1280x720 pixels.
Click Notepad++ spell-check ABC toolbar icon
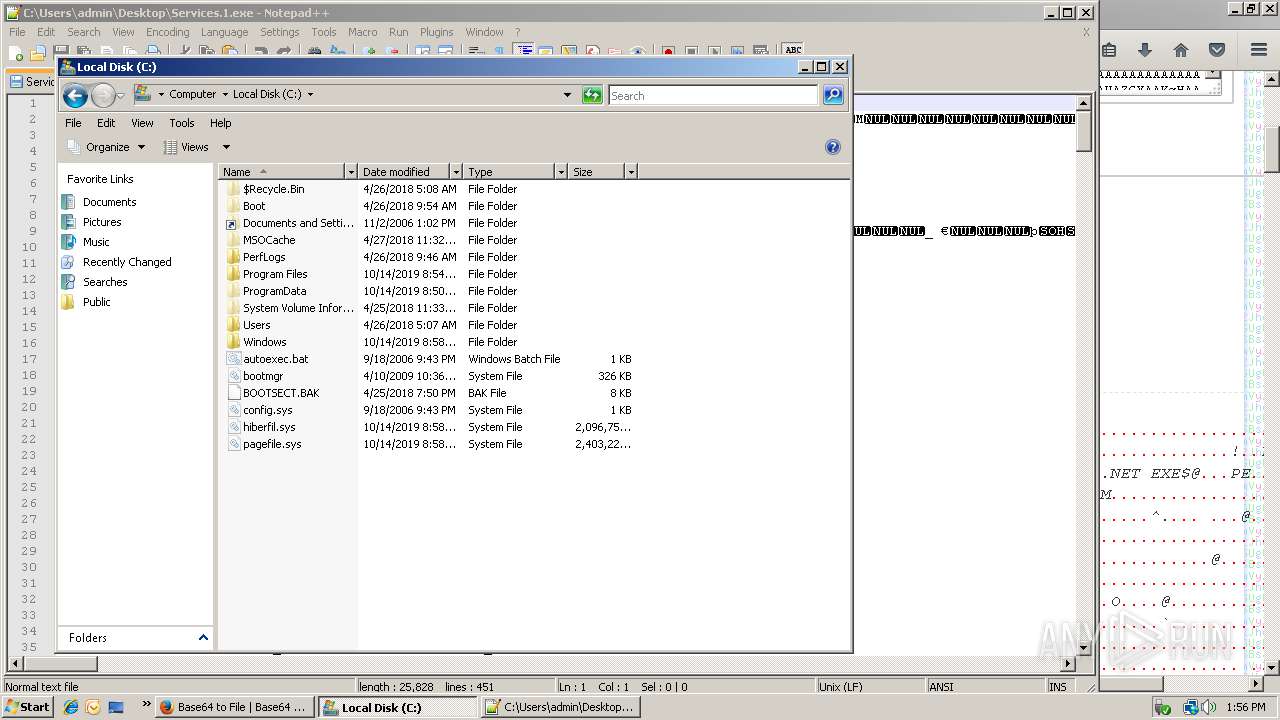[793, 50]
